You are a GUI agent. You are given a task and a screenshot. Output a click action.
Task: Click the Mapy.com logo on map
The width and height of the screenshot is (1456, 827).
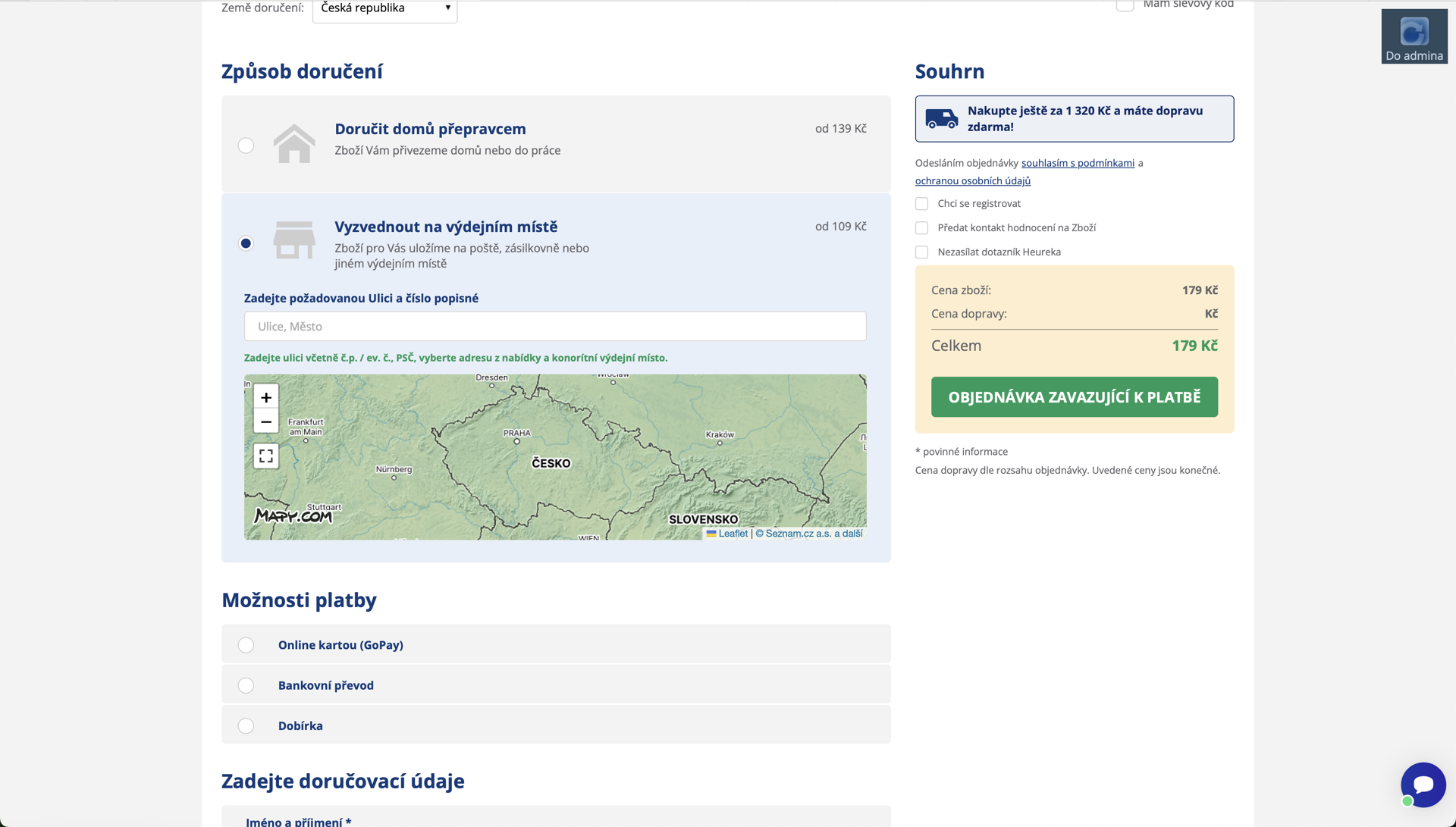click(293, 516)
